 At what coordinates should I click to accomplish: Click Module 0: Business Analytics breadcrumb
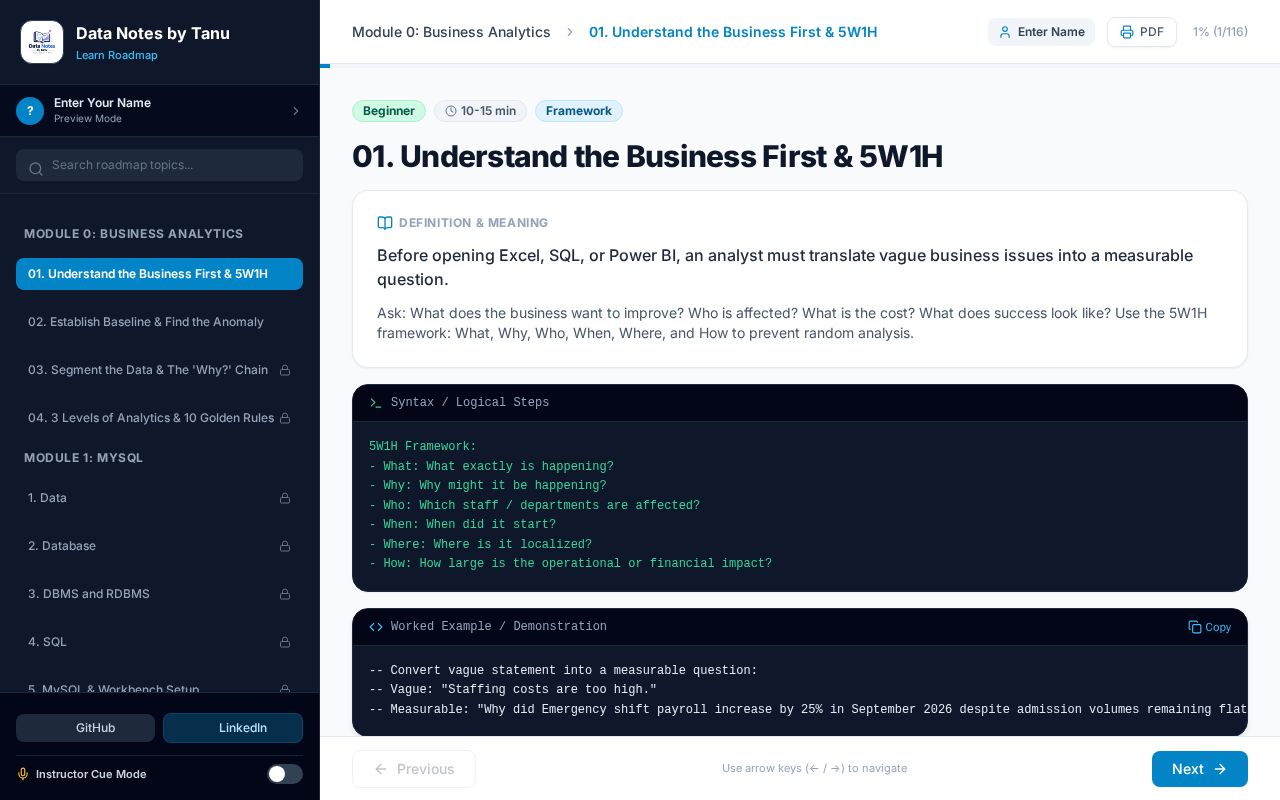pyautogui.click(x=451, y=32)
